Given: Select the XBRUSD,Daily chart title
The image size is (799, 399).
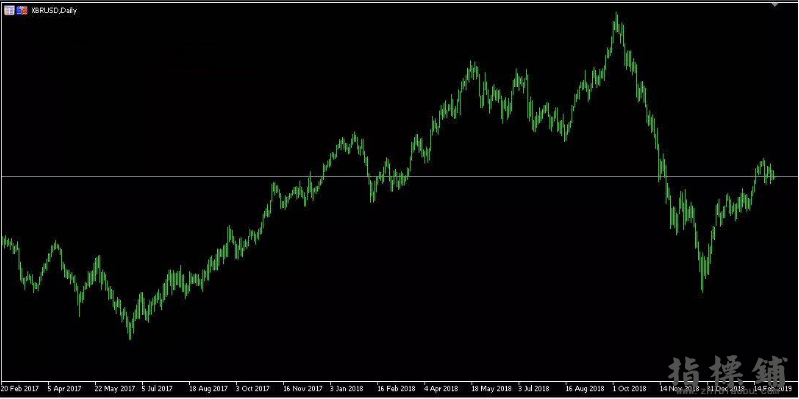Looking at the screenshot, I should point(54,10).
